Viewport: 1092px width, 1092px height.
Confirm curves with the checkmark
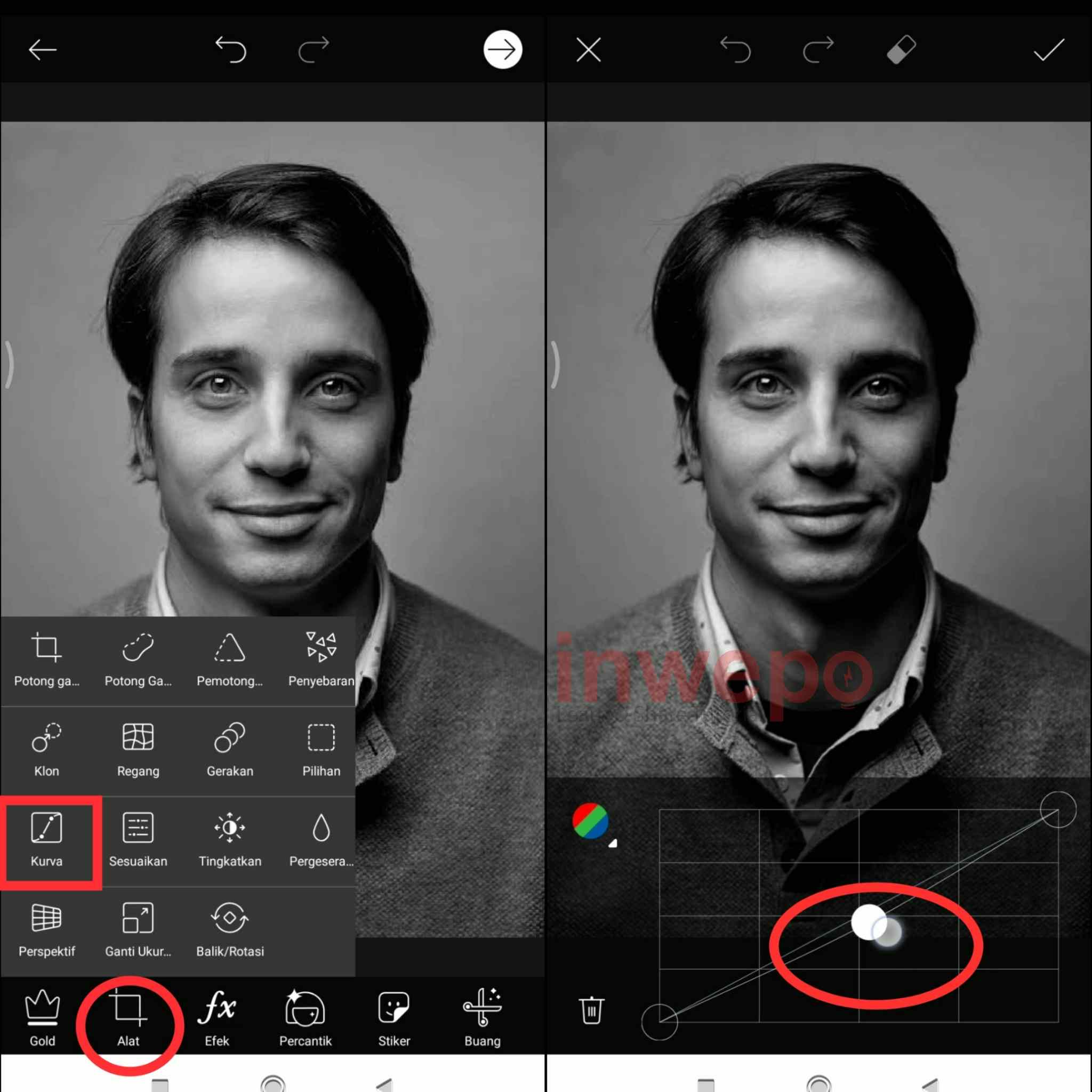pos(1048,50)
